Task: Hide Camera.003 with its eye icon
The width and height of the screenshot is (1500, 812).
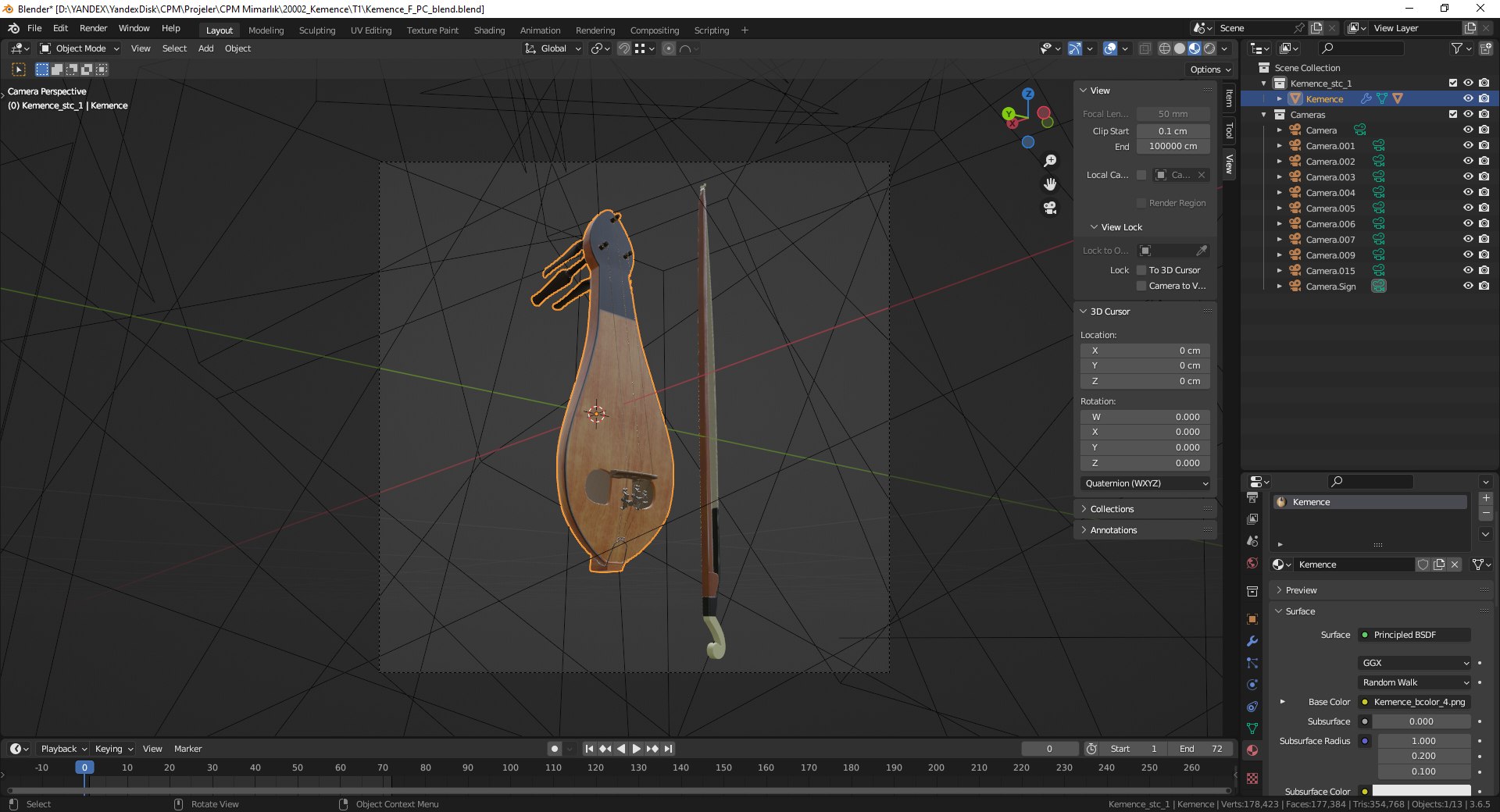Action: pyautogui.click(x=1468, y=176)
